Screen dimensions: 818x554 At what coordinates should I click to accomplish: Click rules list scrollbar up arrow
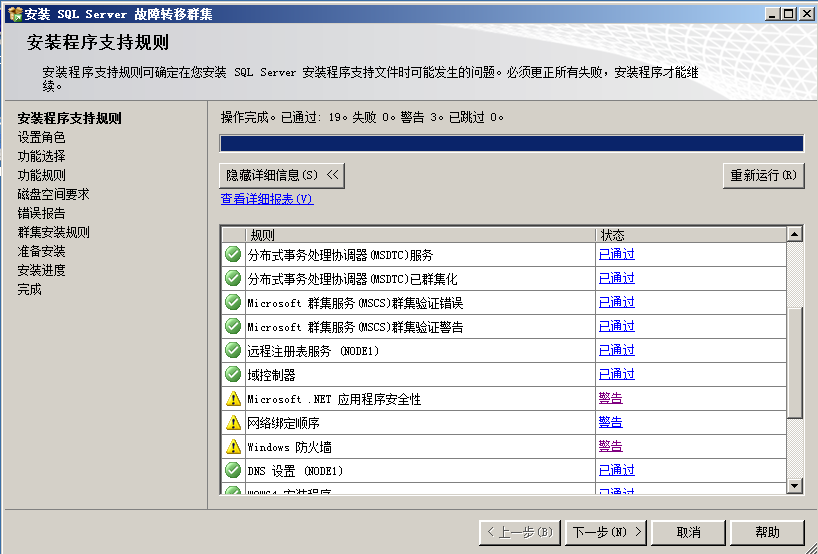tap(795, 234)
